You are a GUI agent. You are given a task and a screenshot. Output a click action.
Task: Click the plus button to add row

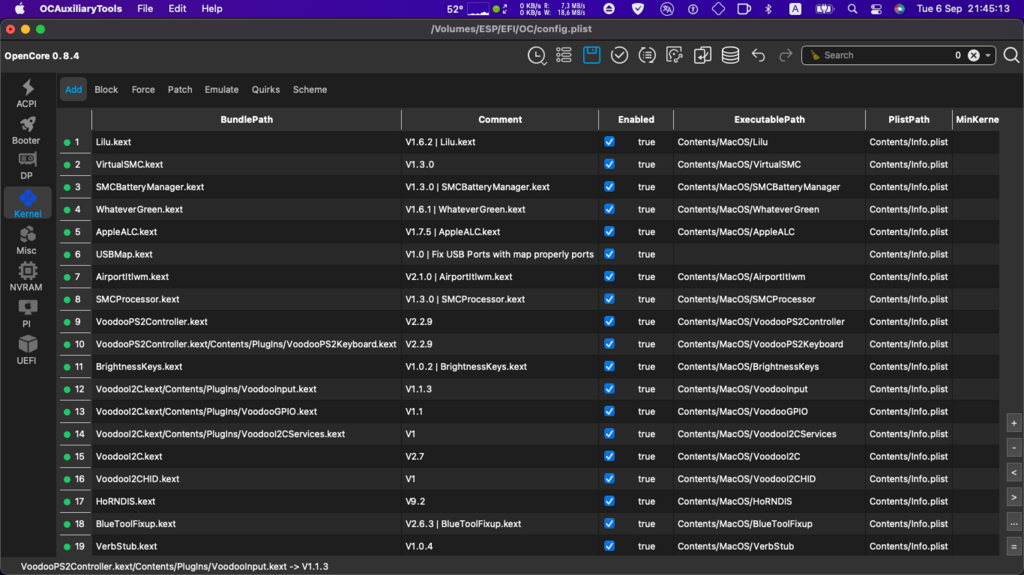[x=1014, y=423]
